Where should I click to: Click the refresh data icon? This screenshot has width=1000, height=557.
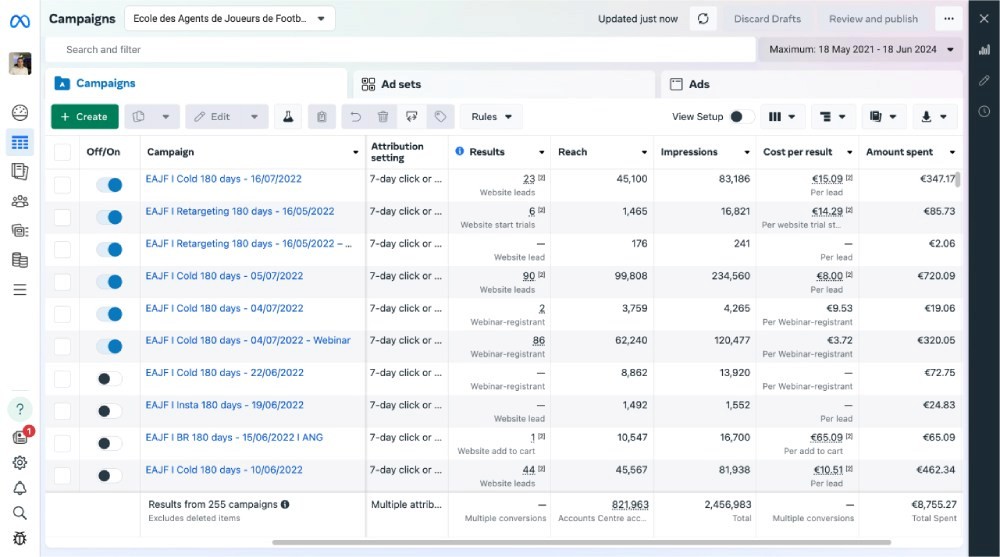click(x=703, y=19)
